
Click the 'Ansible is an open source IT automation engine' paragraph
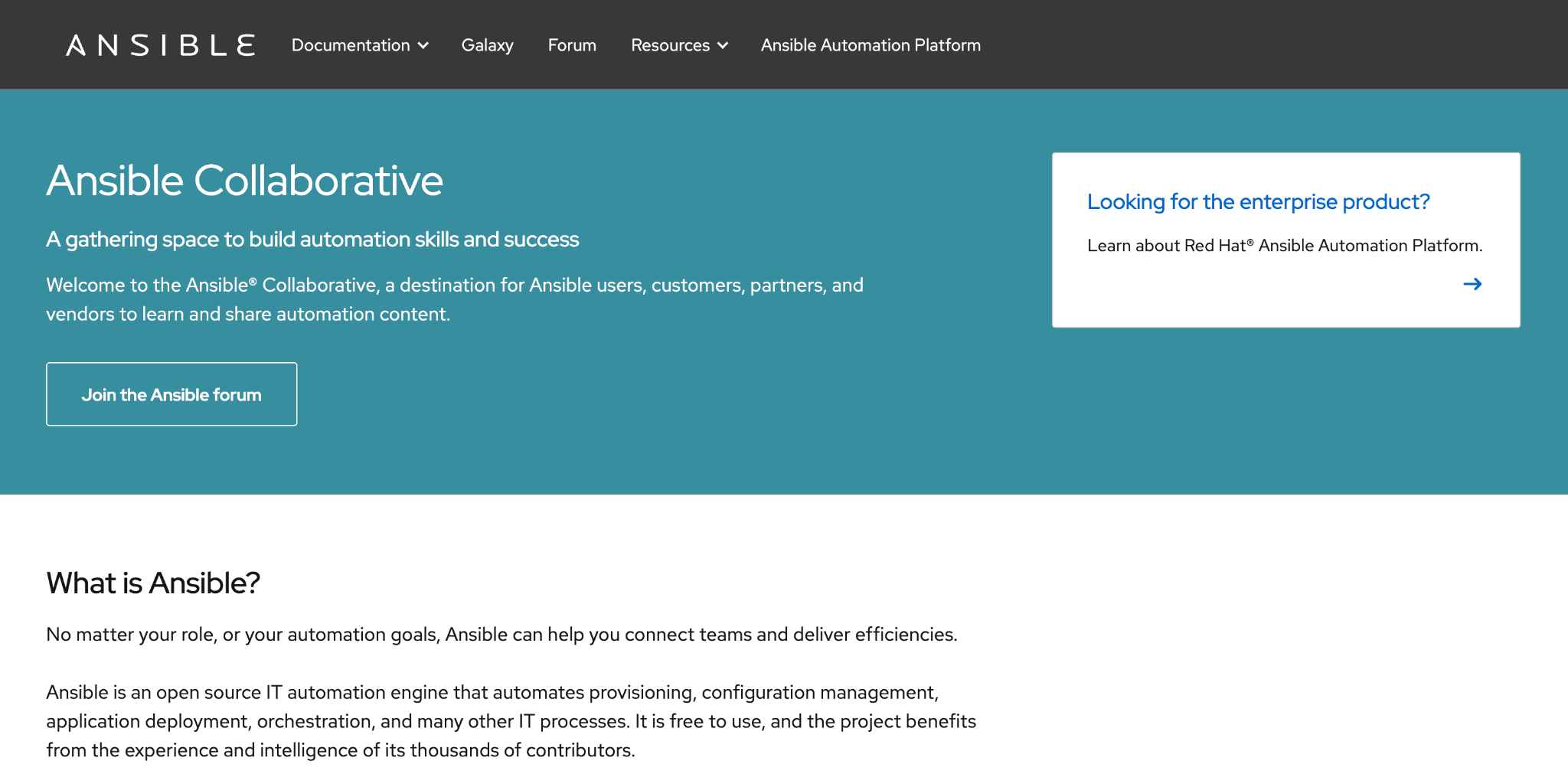(511, 721)
